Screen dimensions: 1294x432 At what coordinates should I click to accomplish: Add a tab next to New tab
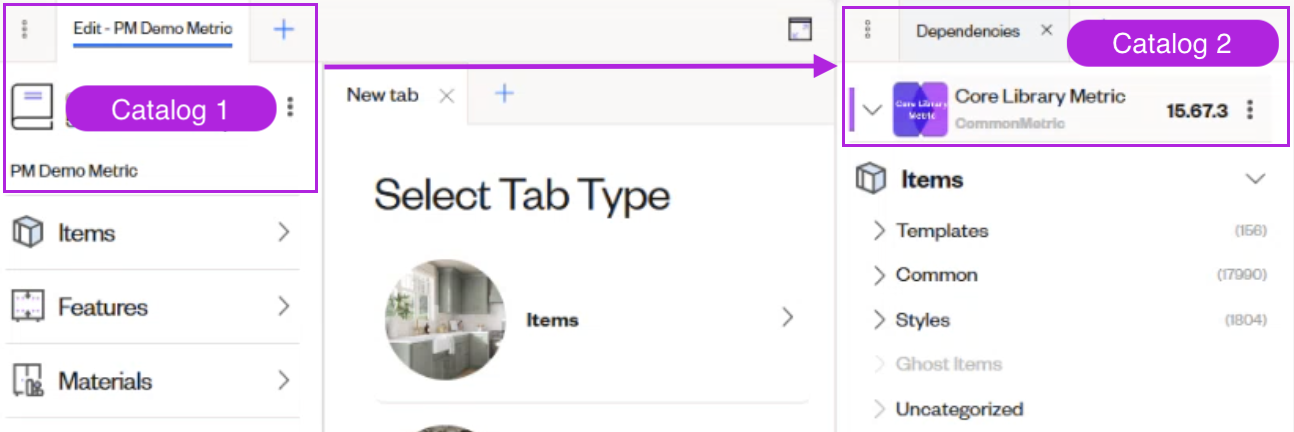point(505,94)
